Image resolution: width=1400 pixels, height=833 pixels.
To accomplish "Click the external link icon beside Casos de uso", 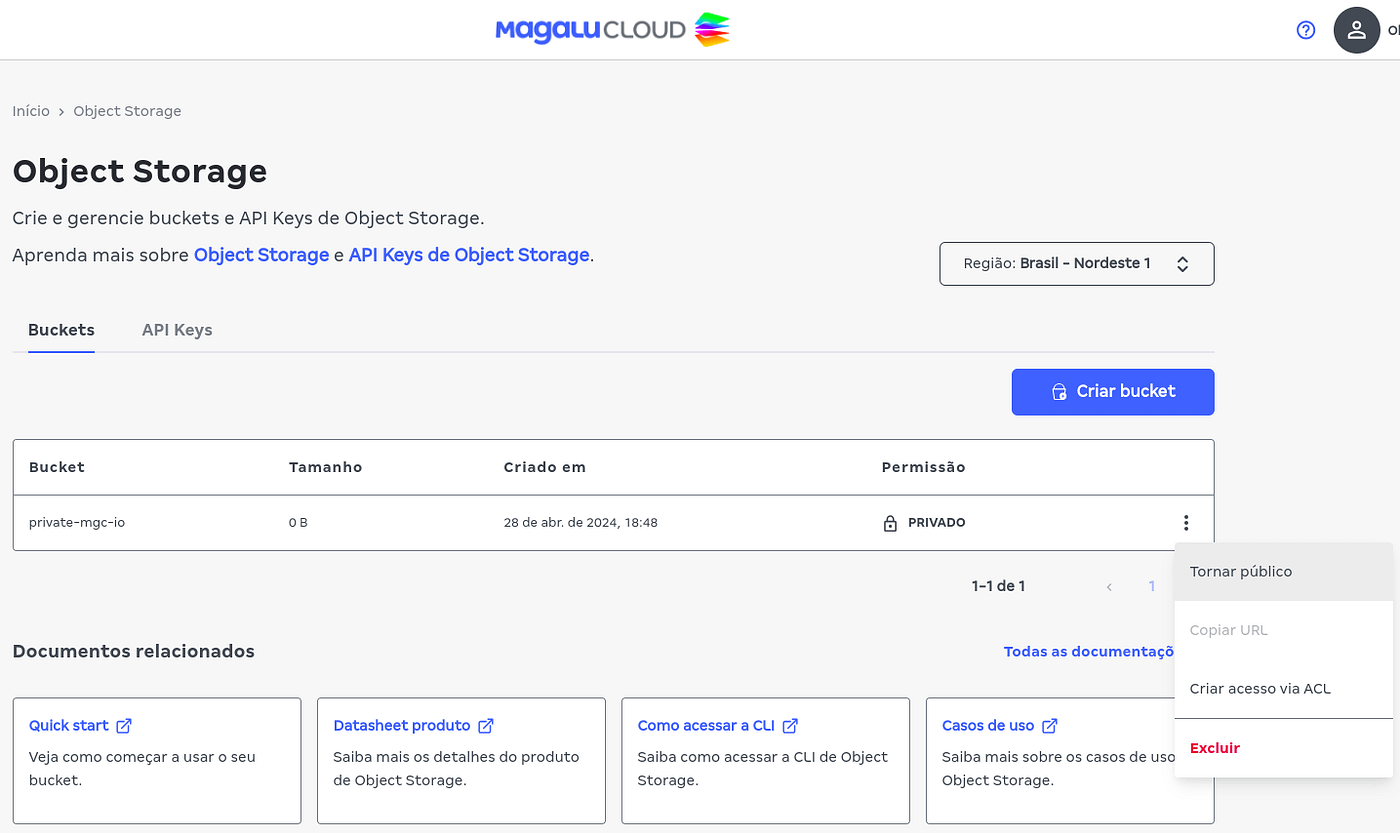I will click(x=1050, y=726).
